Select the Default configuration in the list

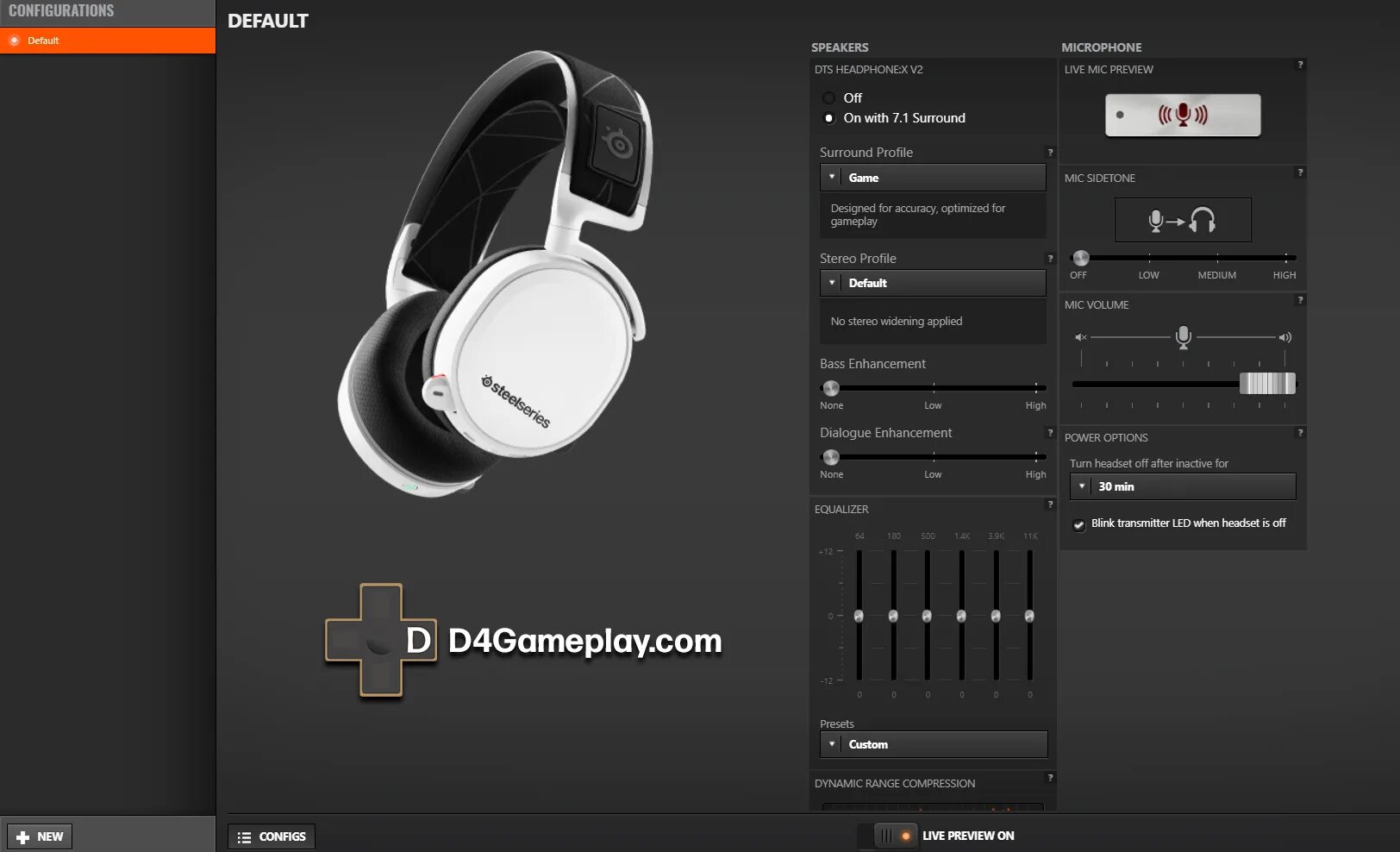point(108,41)
